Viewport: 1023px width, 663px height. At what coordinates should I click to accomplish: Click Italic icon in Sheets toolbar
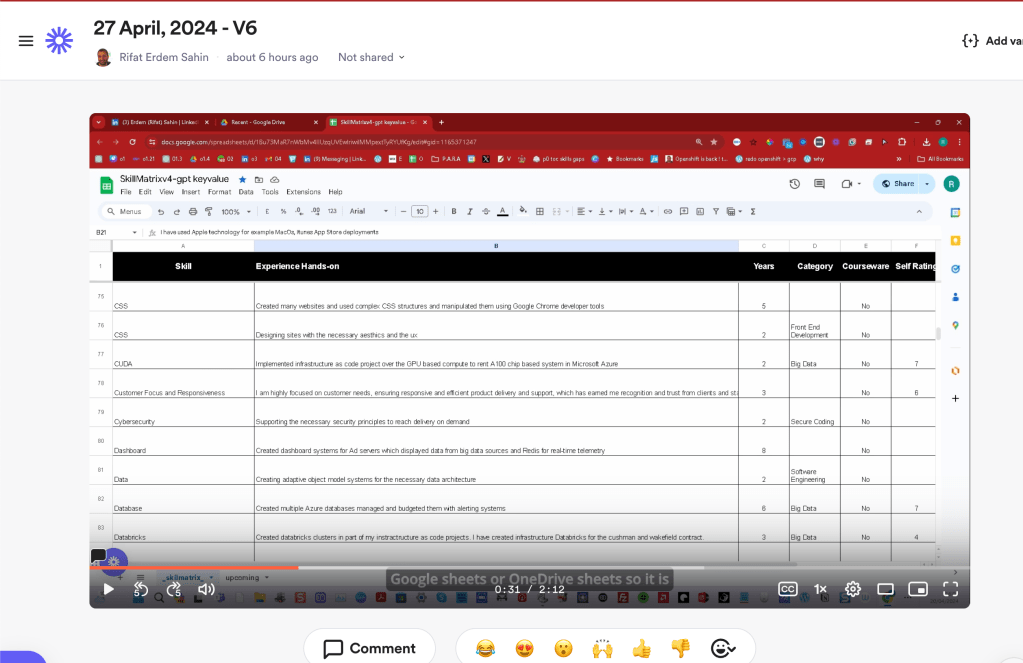pos(470,211)
